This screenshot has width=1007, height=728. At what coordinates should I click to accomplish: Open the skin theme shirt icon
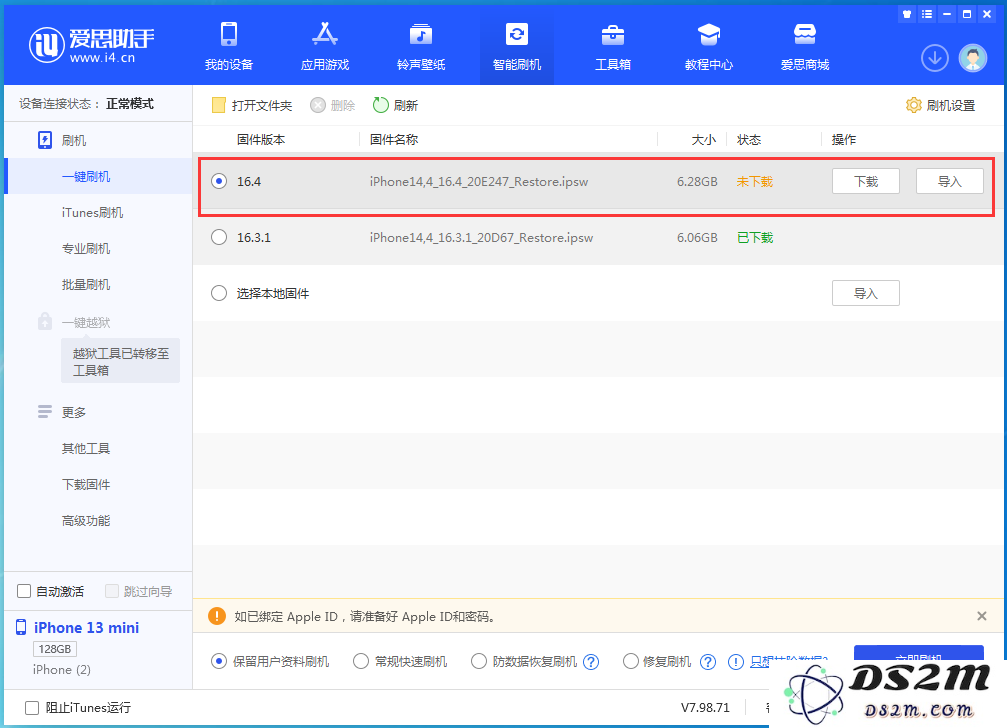[907, 14]
